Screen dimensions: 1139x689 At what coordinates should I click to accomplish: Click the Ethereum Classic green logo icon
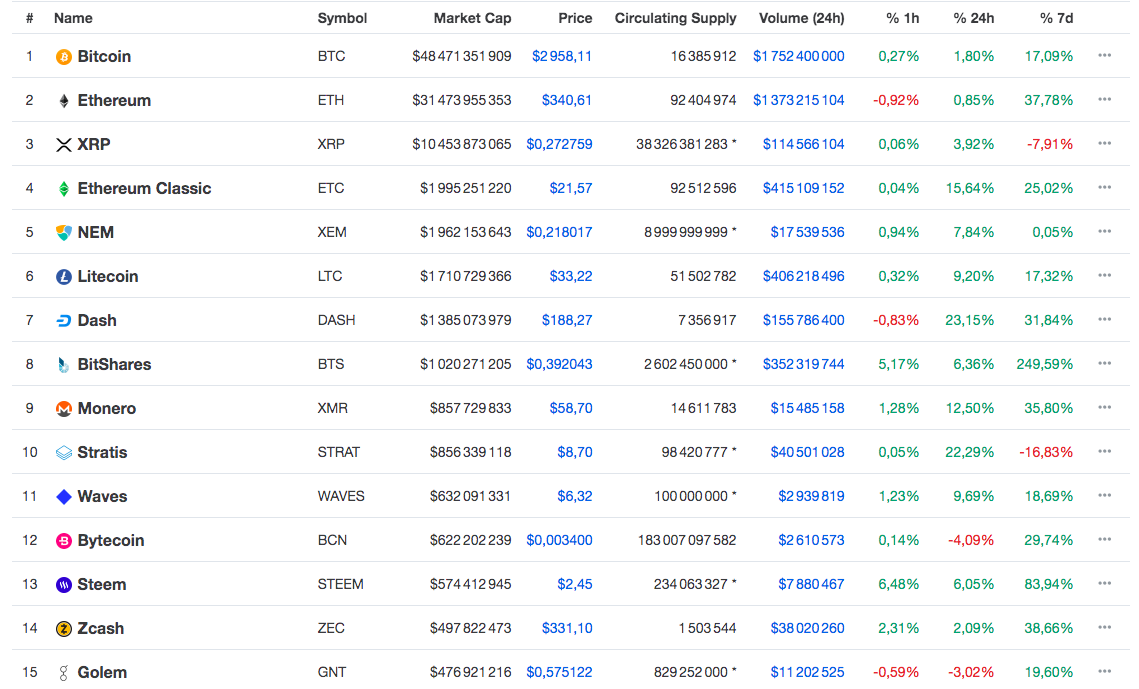pyautogui.click(x=64, y=189)
